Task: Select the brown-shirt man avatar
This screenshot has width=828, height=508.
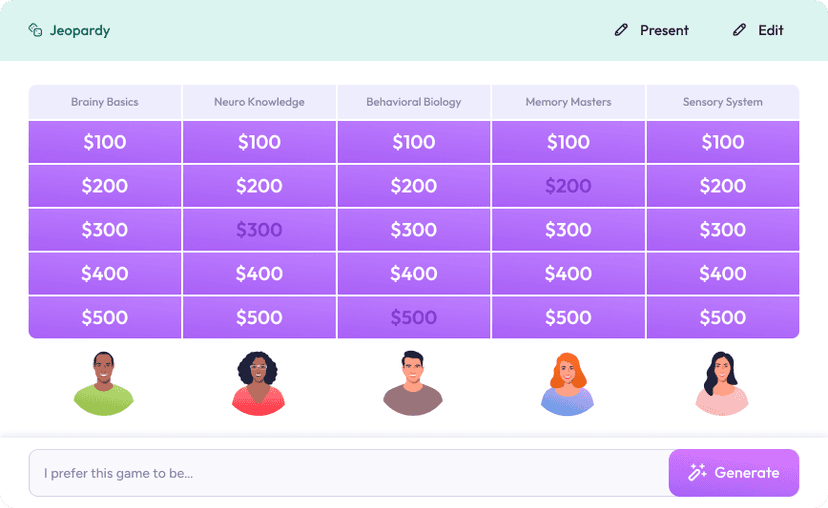Action: tap(413, 383)
